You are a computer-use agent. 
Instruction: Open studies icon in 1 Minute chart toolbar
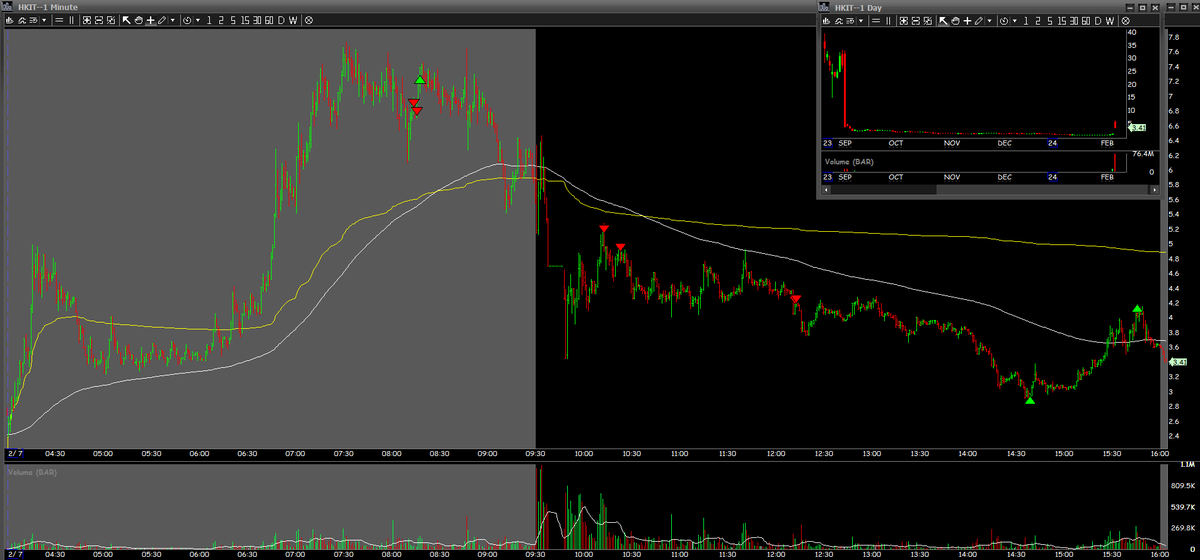pyautogui.click(x=22, y=20)
